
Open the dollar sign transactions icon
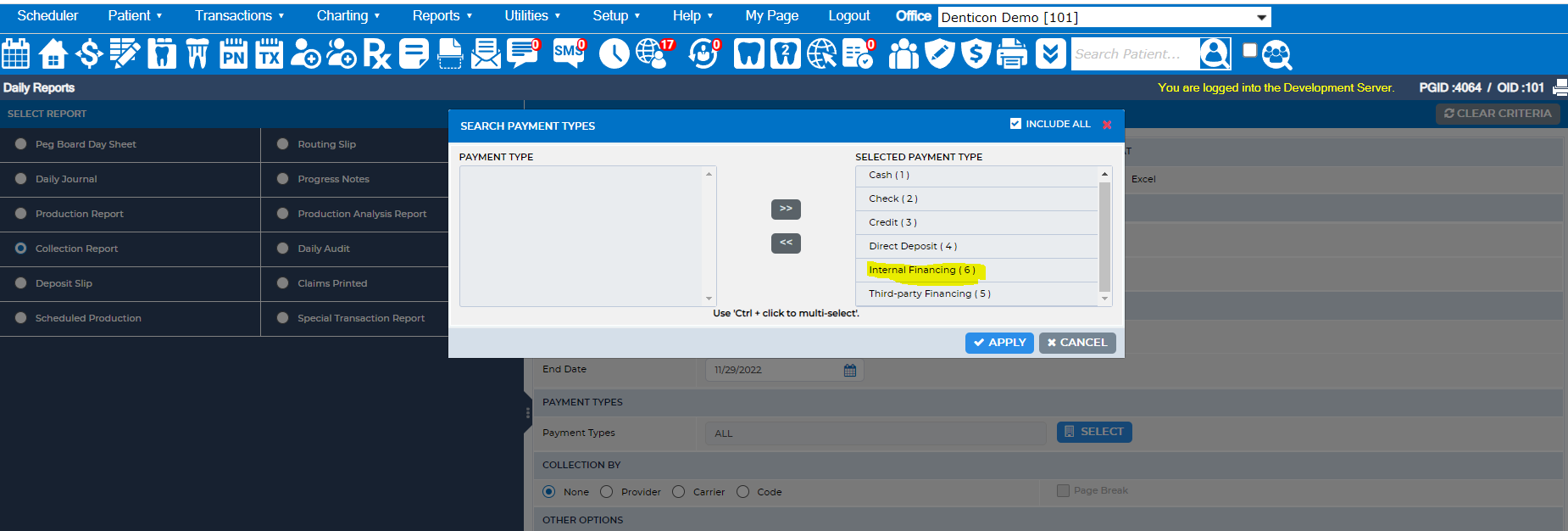(x=89, y=54)
